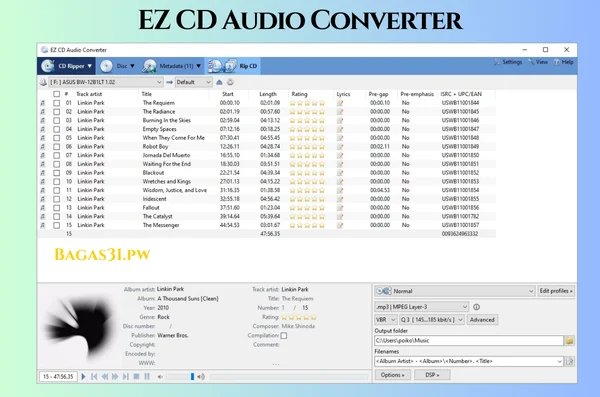This screenshot has height=397, width=600.
Task: Select the Blackout track title
Action: (153, 173)
